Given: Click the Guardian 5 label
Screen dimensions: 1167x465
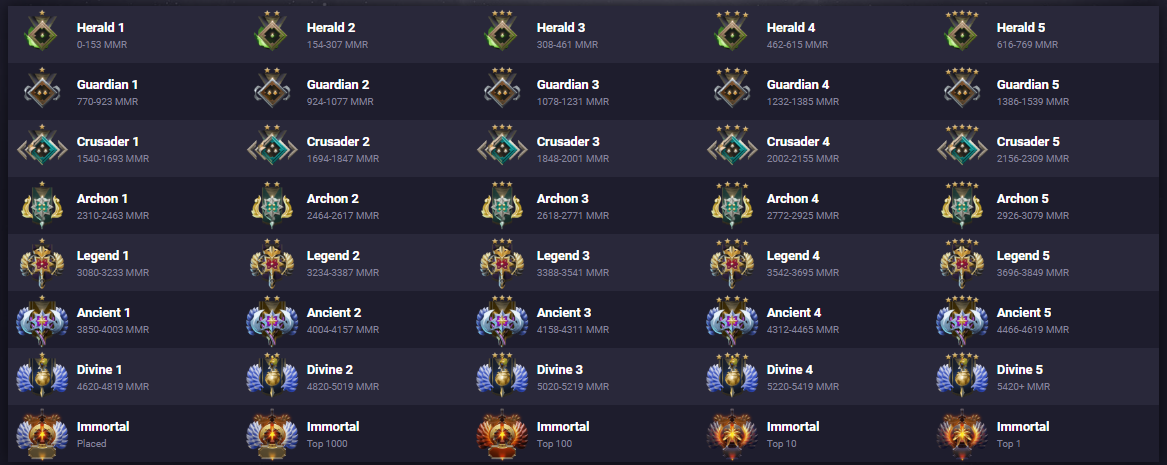Looking at the screenshot, I should [x=1028, y=85].
